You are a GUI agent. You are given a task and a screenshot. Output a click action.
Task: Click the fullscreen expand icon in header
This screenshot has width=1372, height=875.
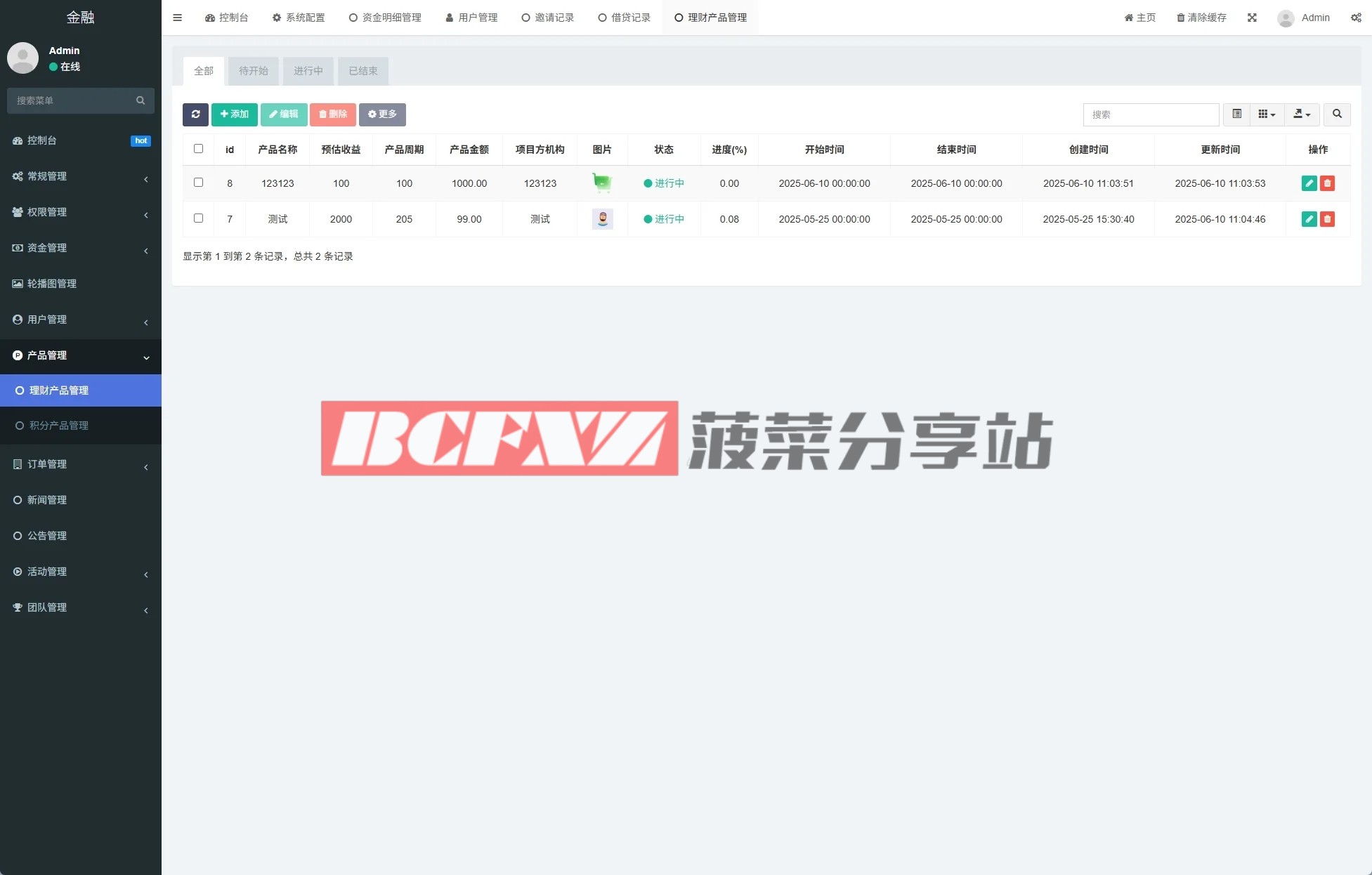click(x=1252, y=18)
